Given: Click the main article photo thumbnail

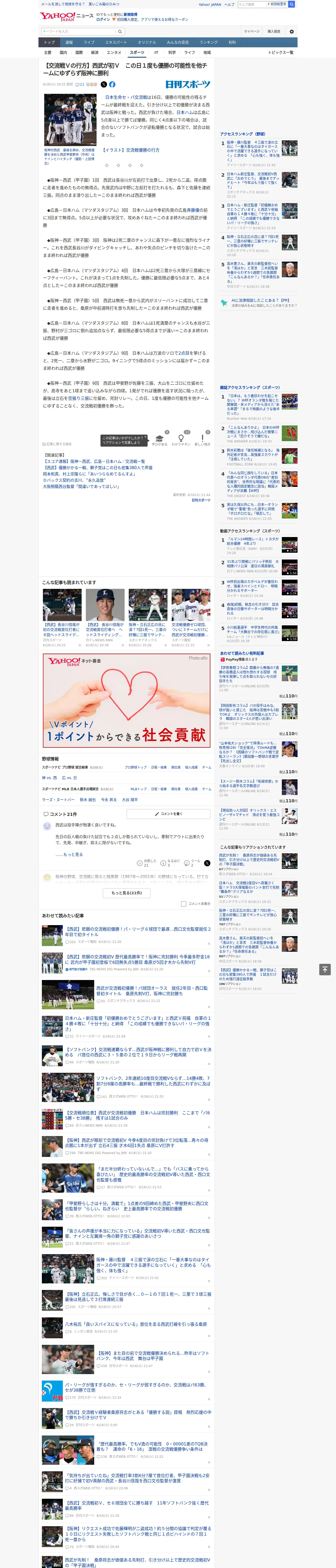Looking at the screenshot, I should pos(71,120).
